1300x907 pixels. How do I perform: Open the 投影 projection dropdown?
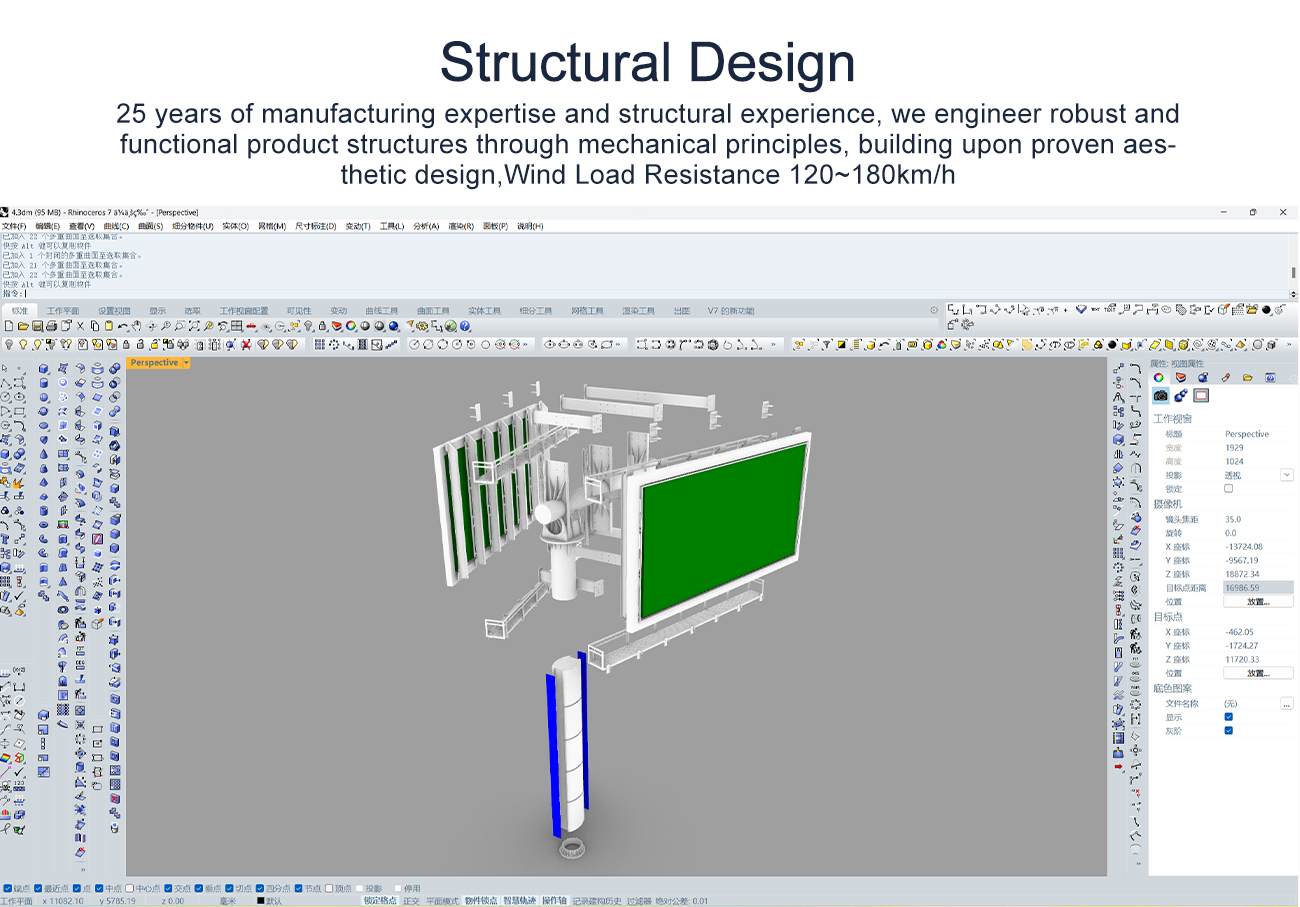(x=1286, y=475)
